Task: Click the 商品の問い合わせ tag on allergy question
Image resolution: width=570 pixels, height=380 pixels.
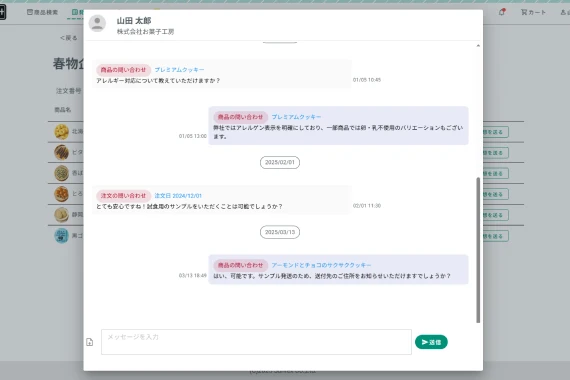Action: click(x=123, y=70)
